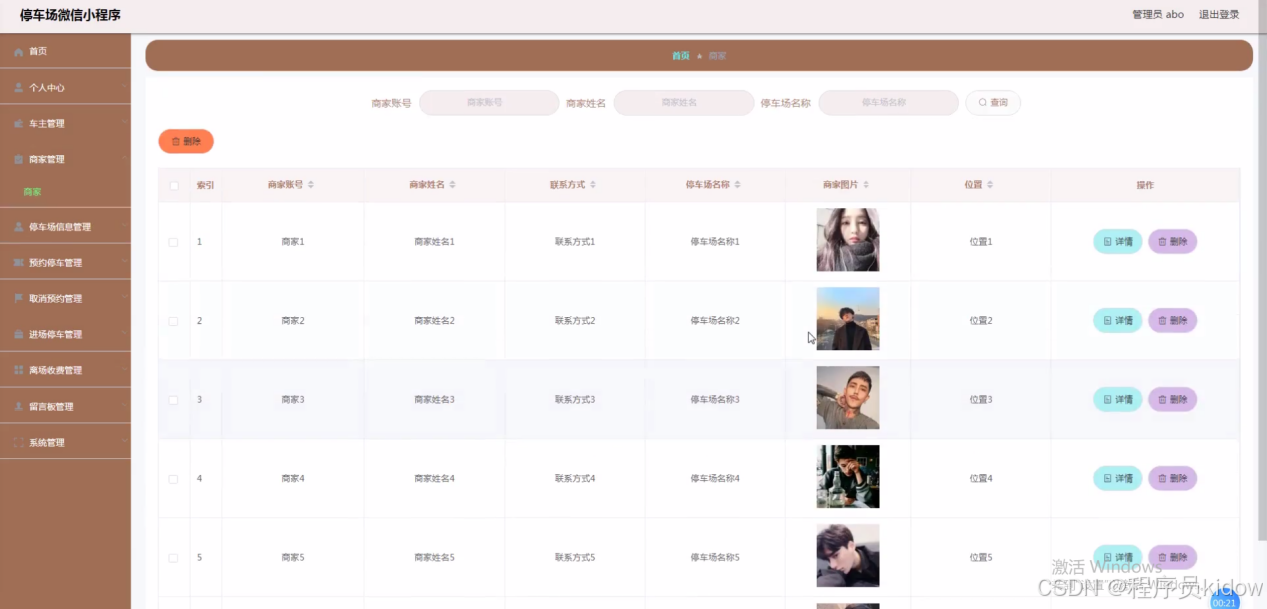Viewport: 1267px width, 609px height.
Task: Click the icon beside 商家管理 menu
Action: click(x=19, y=159)
